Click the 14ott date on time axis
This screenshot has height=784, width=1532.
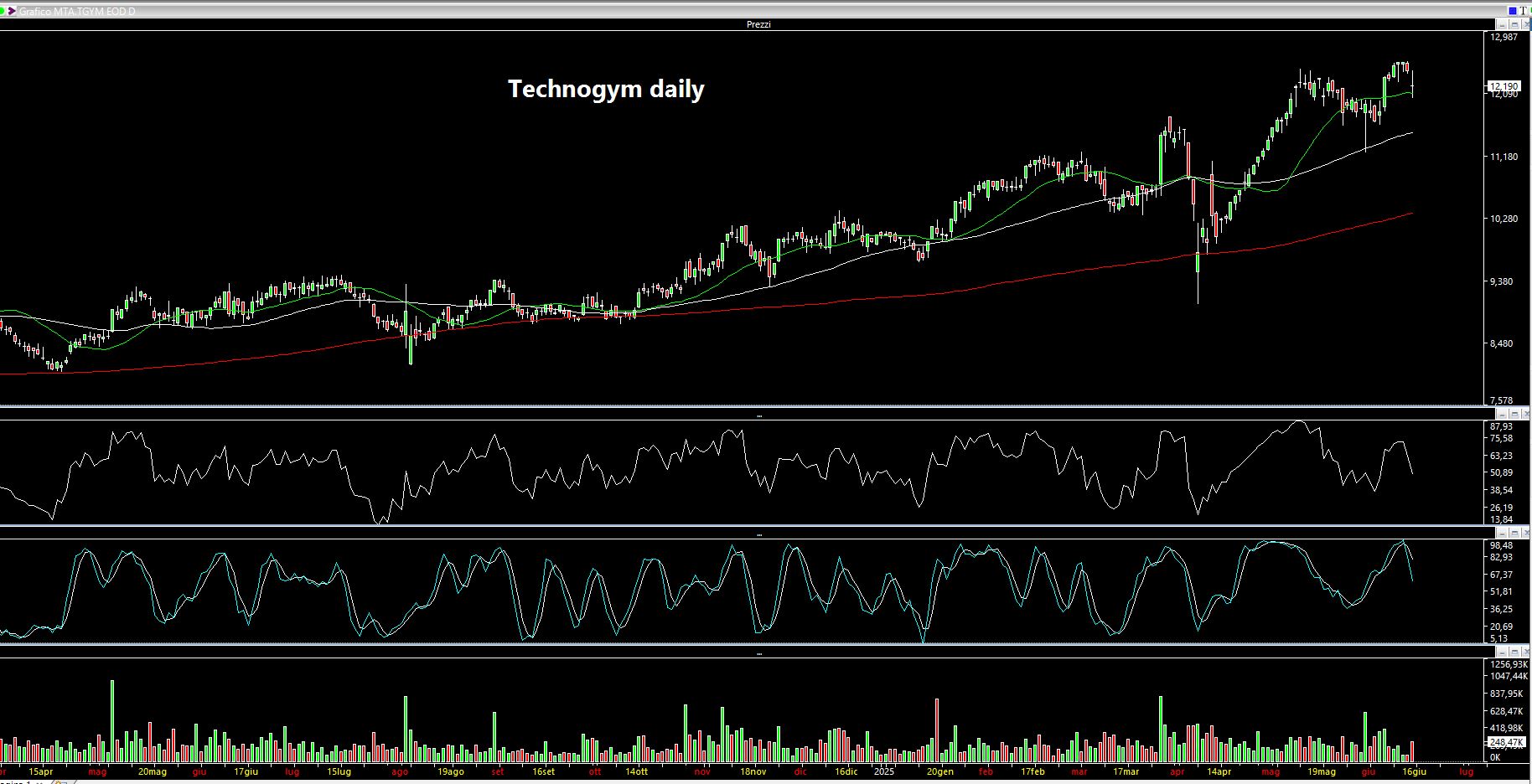click(x=636, y=772)
